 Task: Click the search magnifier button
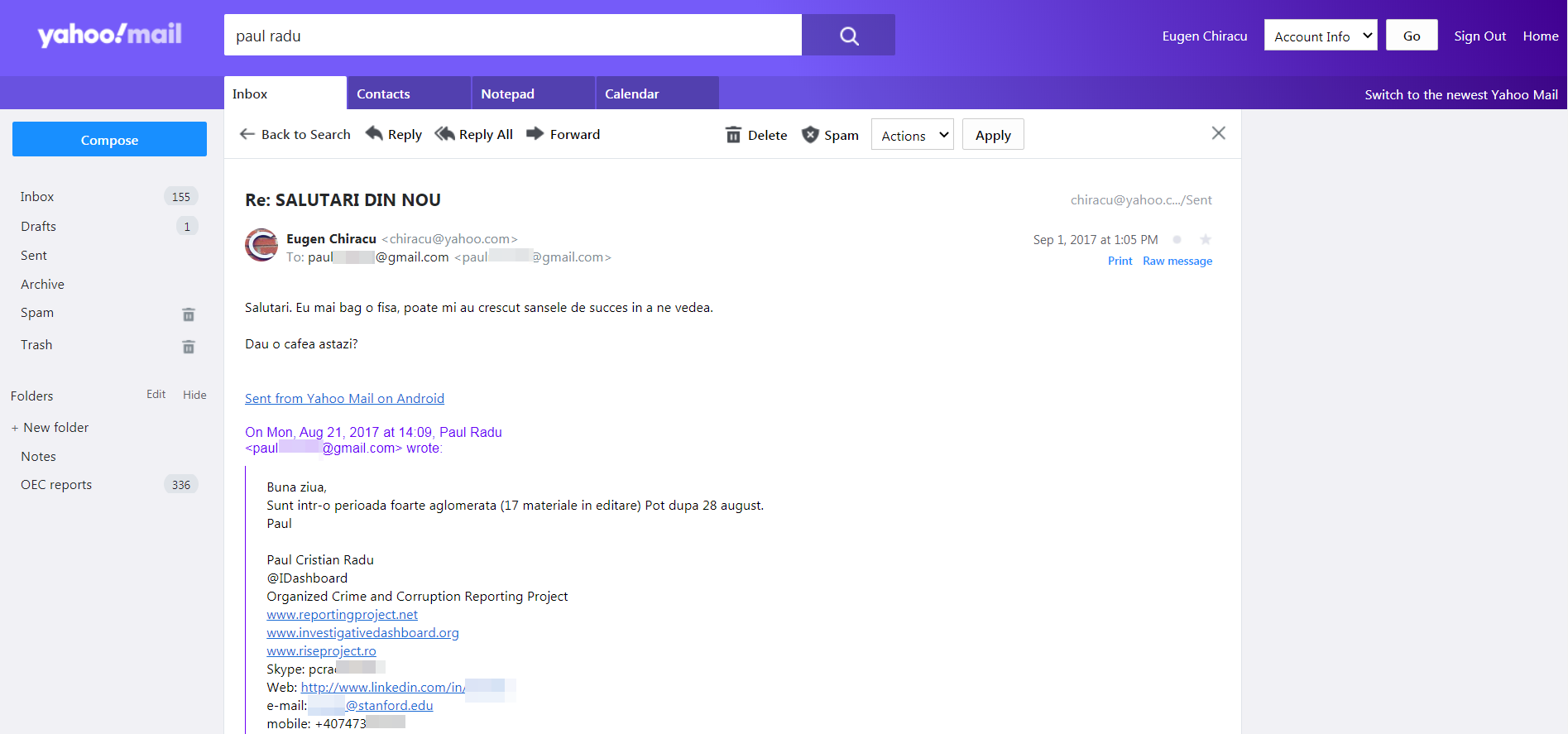pos(848,35)
